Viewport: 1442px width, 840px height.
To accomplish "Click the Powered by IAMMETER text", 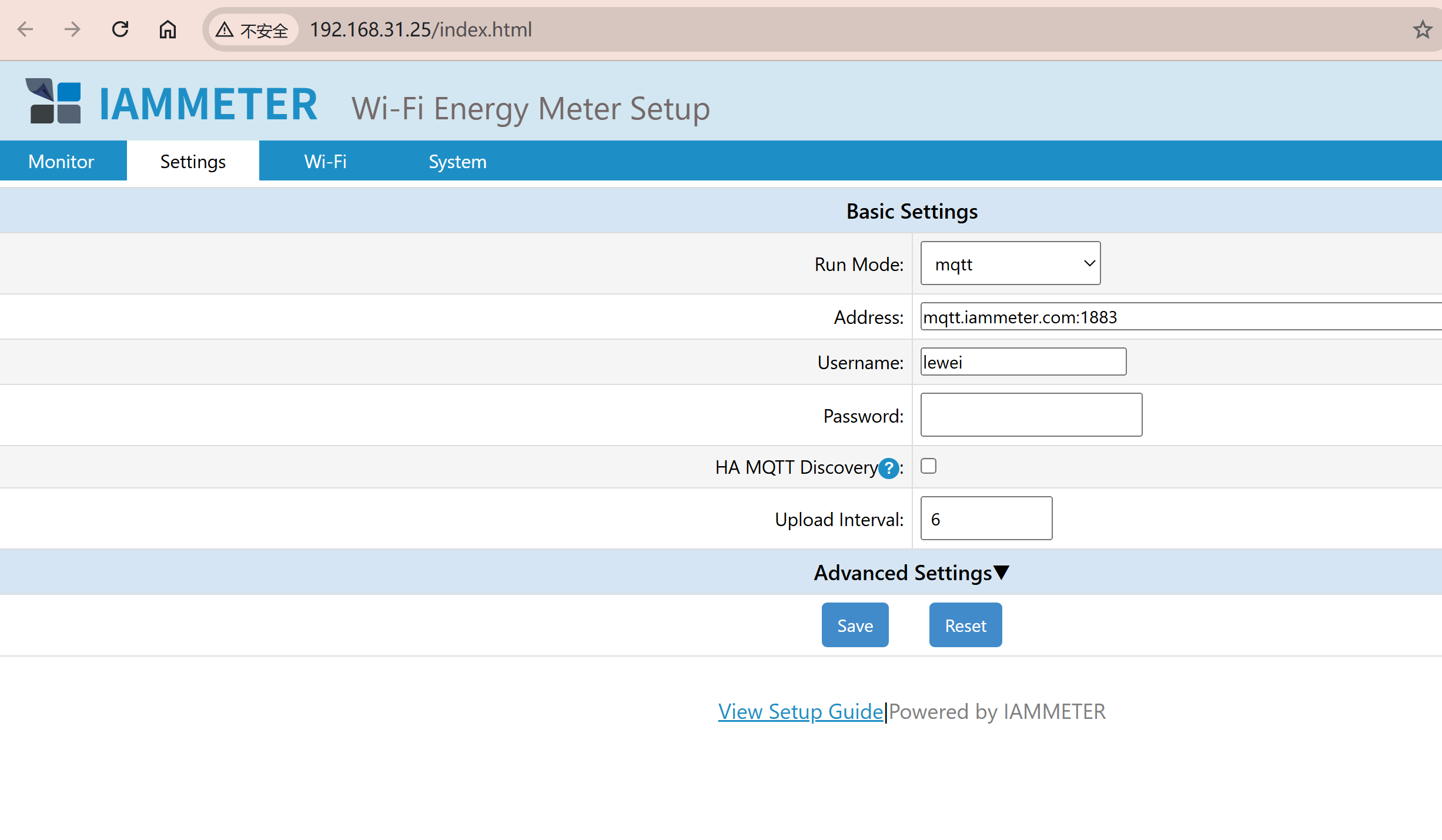I will tap(997, 712).
